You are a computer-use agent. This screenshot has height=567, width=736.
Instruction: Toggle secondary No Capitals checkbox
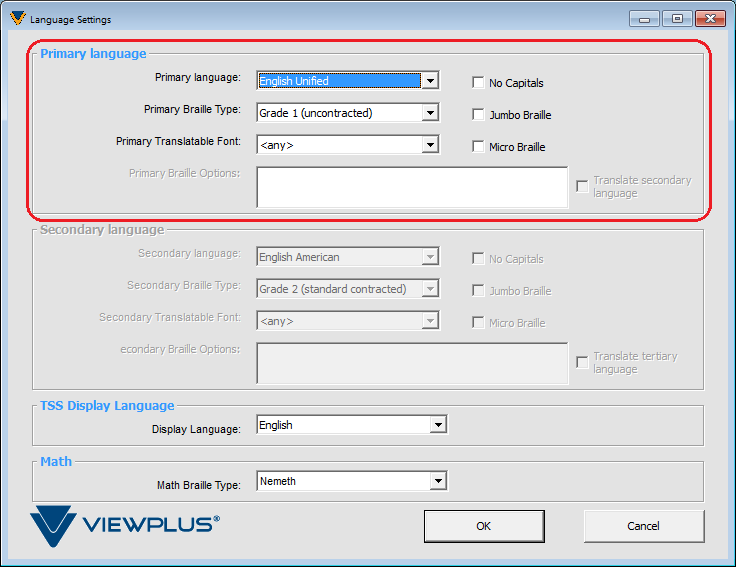tap(479, 259)
